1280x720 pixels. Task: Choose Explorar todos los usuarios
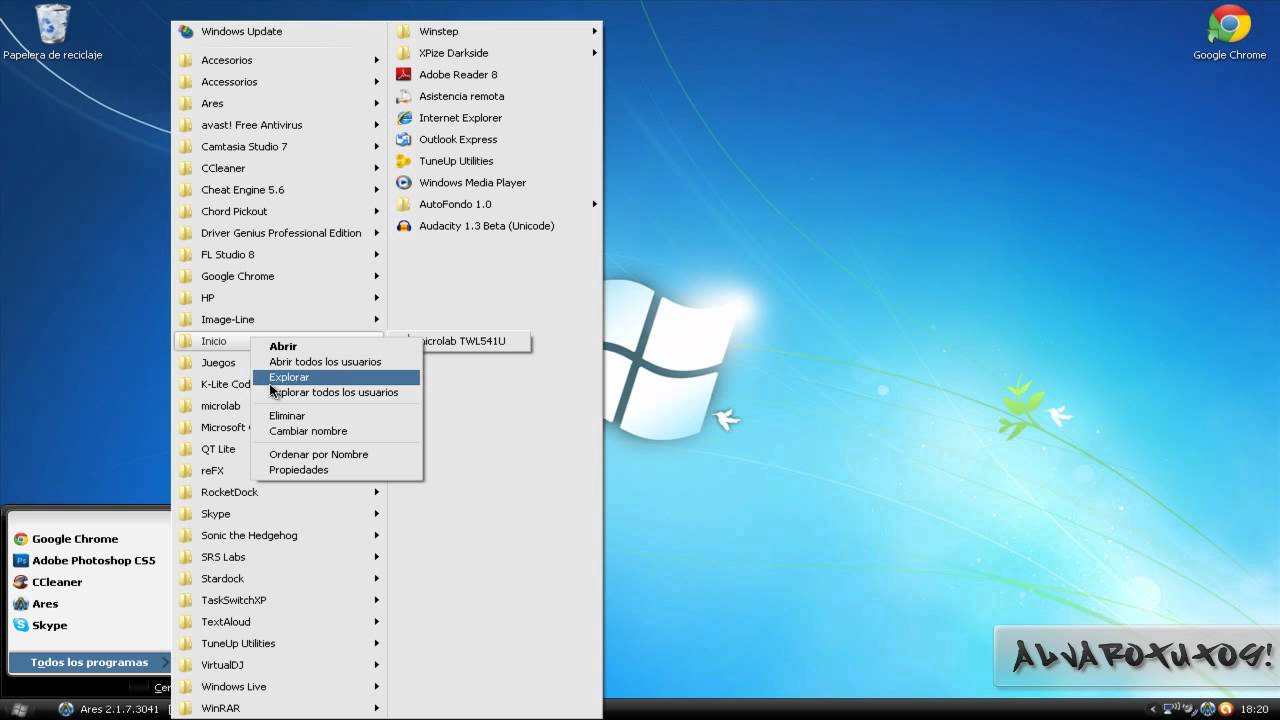click(x=337, y=393)
